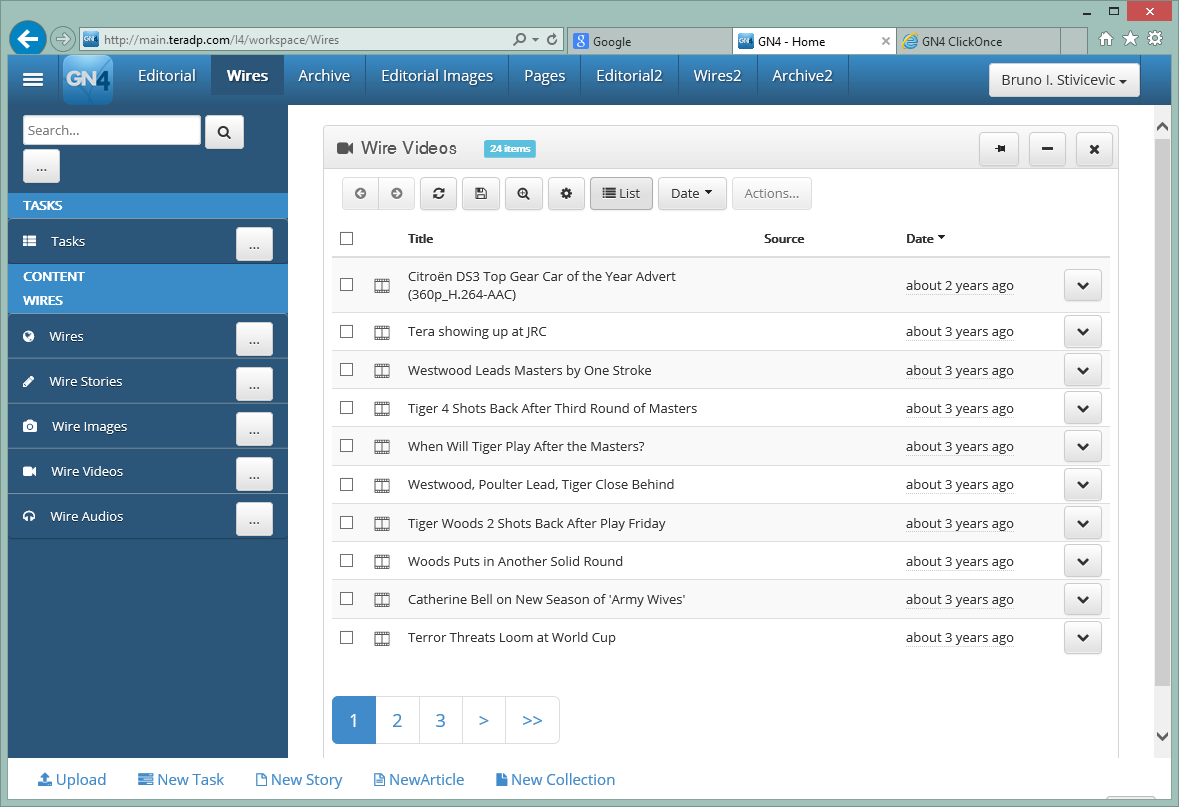Open the Editorial tab
Image resolution: width=1179 pixels, height=807 pixels.
[x=166, y=76]
